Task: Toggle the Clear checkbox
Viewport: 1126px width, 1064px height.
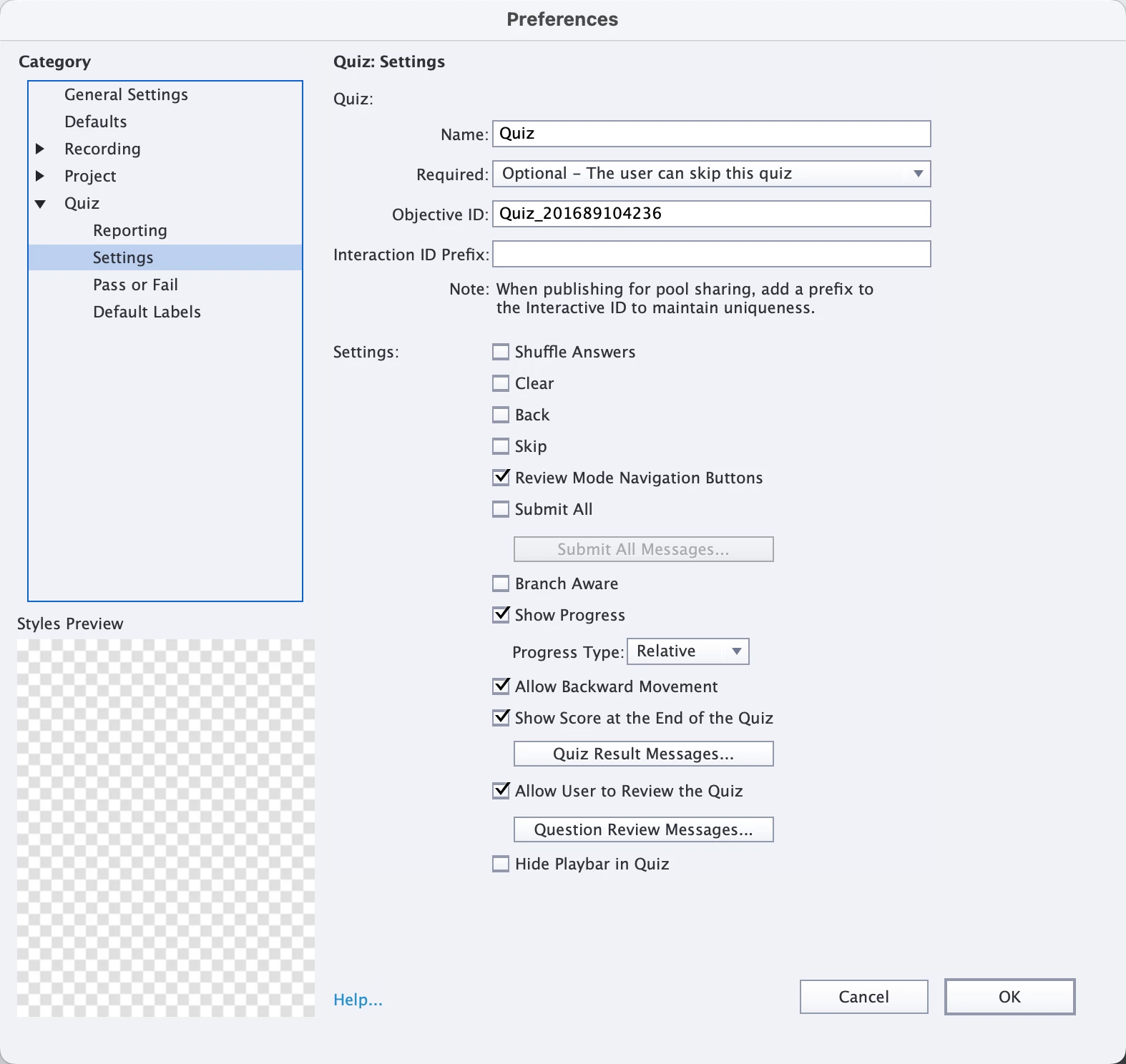Action: click(x=501, y=383)
